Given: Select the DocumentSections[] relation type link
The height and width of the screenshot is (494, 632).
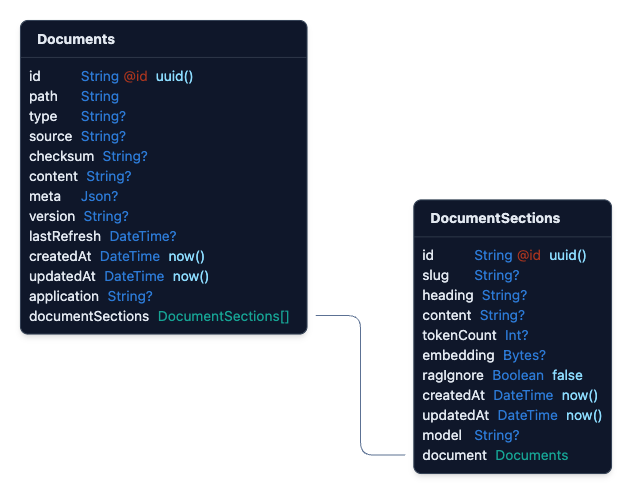Looking at the screenshot, I should [x=223, y=316].
